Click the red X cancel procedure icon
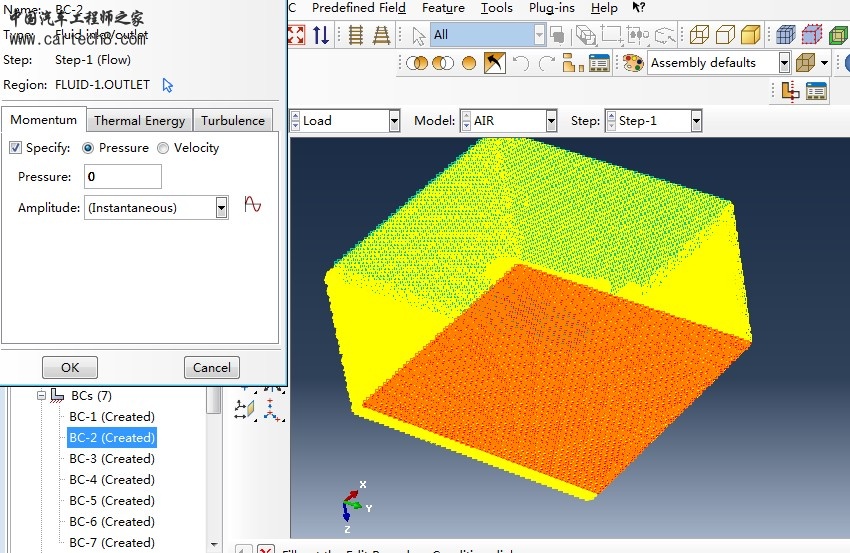 coord(266,549)
